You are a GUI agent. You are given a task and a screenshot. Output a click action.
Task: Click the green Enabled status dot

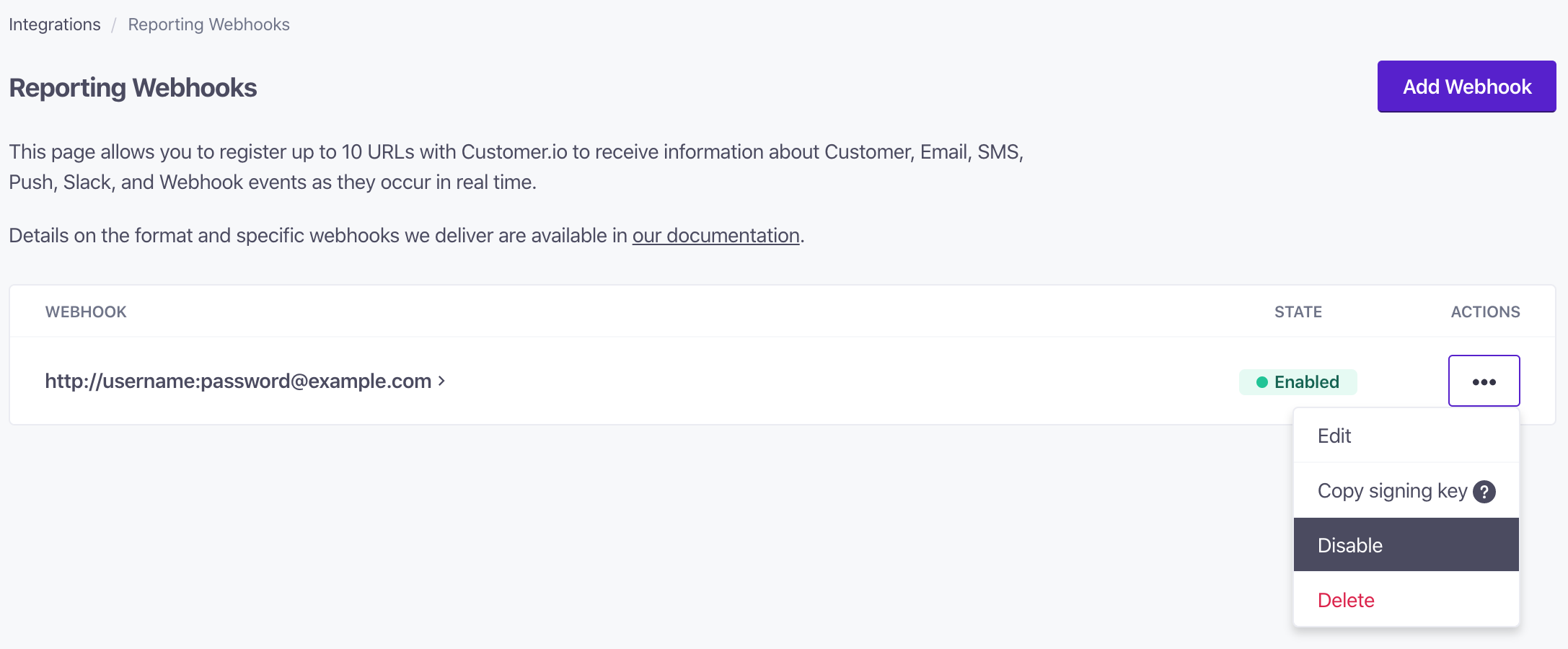pos(1262,382)
